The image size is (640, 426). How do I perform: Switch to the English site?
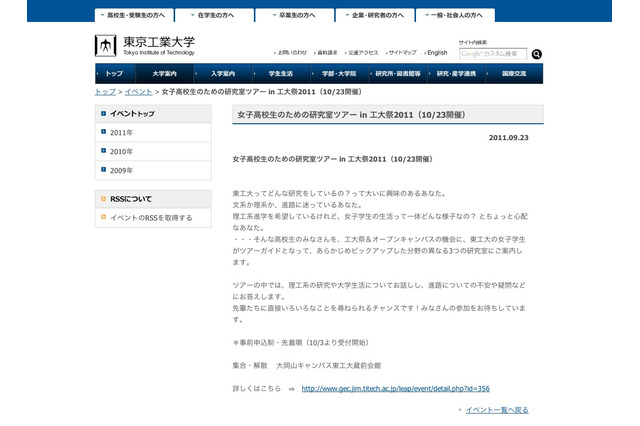[x=437, y=53]
